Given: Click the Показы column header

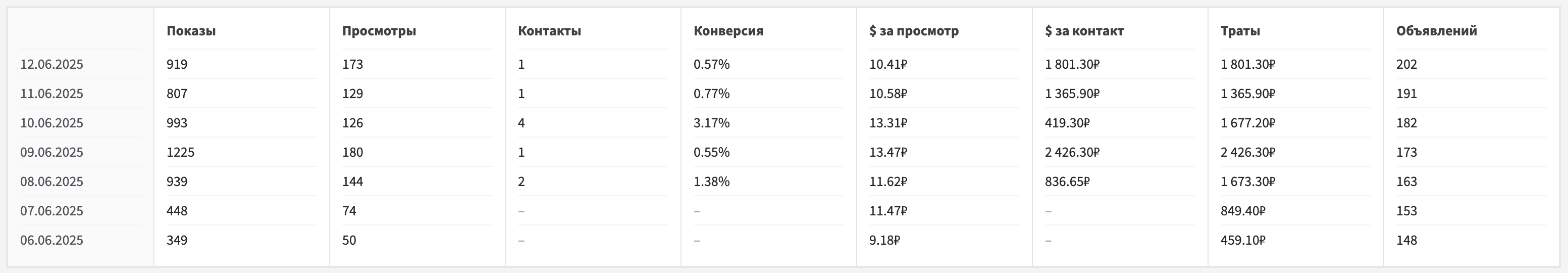Looking at the screenshot, I should click(x=191, y=30).
